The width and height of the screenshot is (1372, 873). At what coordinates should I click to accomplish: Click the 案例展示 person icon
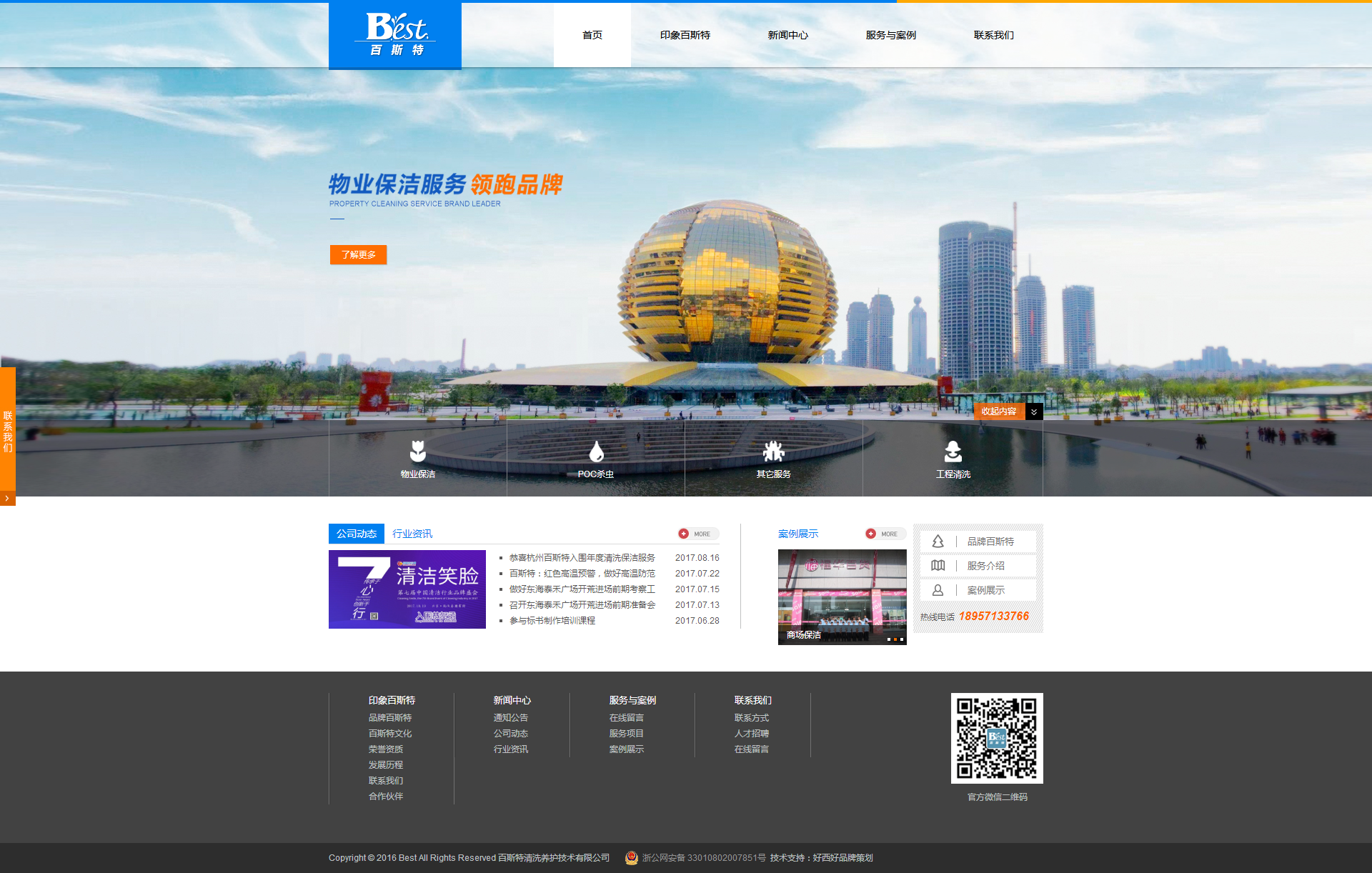(x=938, y=590)
